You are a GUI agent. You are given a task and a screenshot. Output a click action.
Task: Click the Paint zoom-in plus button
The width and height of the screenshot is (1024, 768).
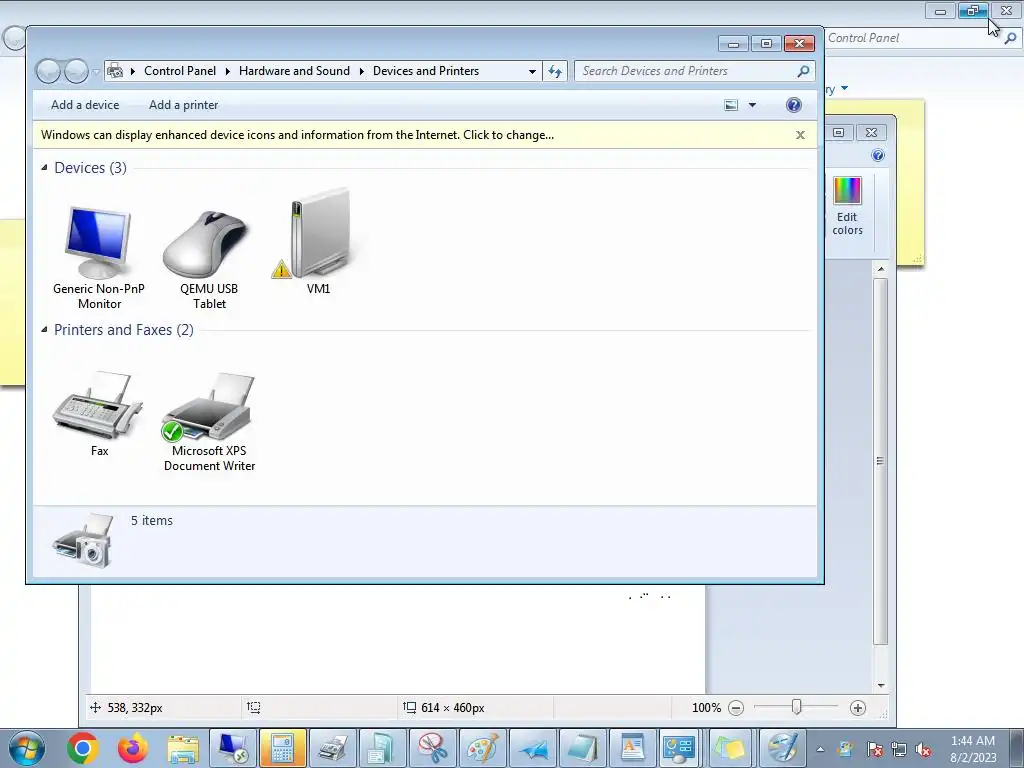(x=858, y=707)
